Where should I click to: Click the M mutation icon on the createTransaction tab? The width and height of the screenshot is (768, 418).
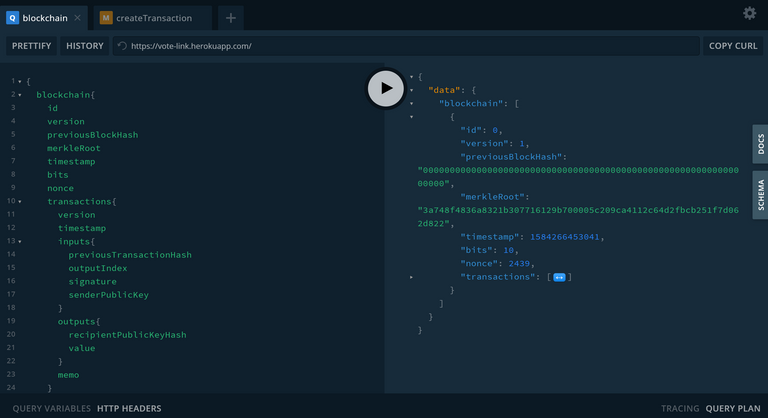tap(106, 18)
